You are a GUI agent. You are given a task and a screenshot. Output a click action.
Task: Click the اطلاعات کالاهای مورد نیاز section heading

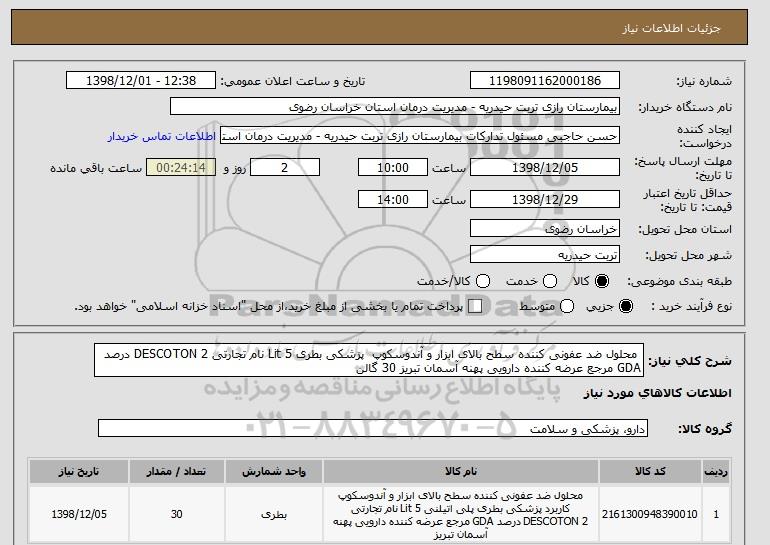658,393
